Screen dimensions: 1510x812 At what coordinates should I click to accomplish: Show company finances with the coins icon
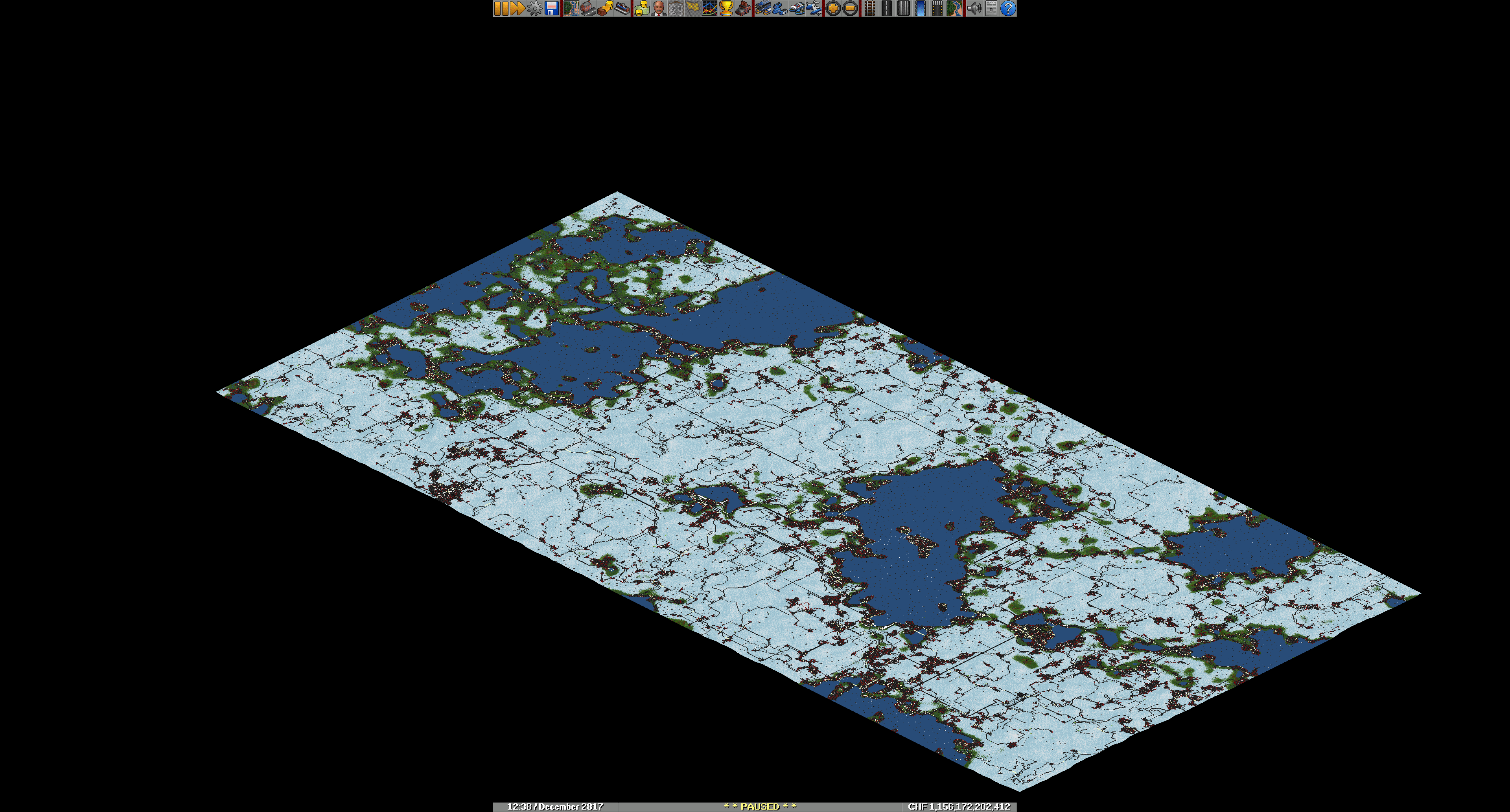point(642,8)
